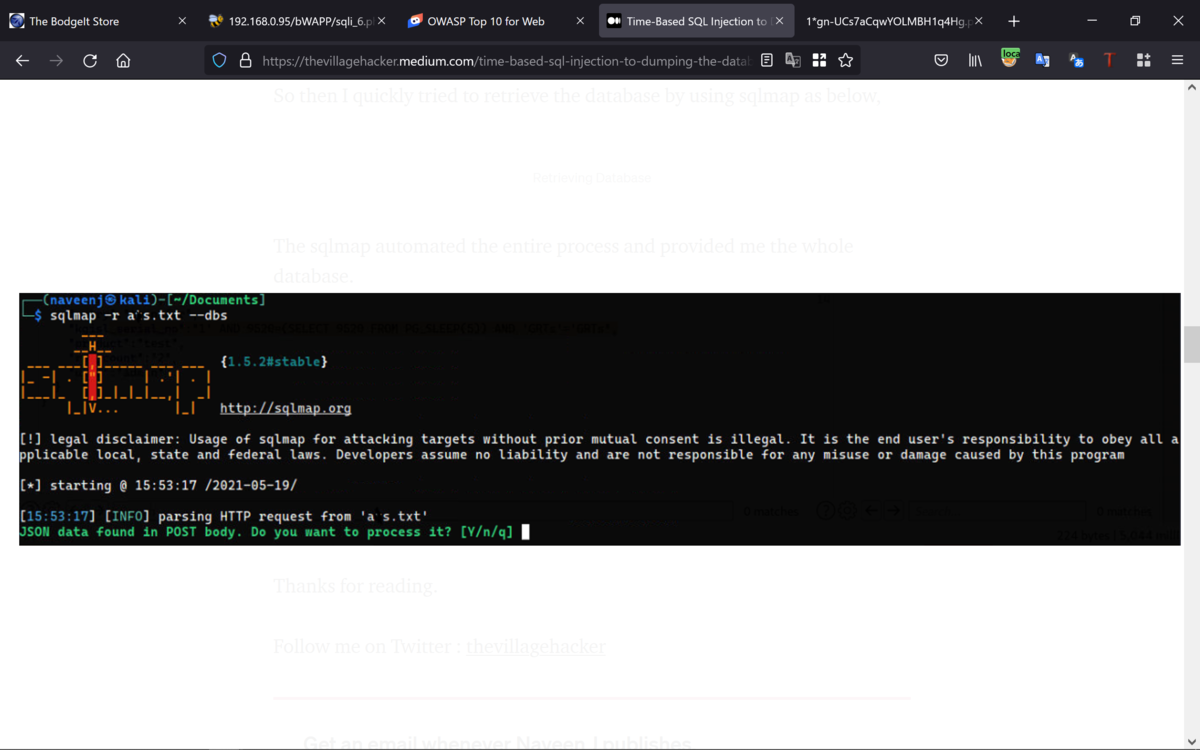Click the URL address field

point(505,61)
